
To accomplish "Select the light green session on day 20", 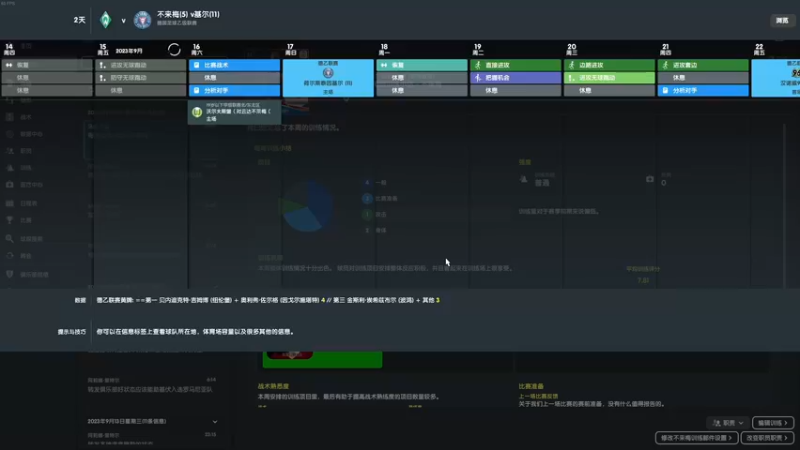I will pyautogui.click(x=610, y=78).
